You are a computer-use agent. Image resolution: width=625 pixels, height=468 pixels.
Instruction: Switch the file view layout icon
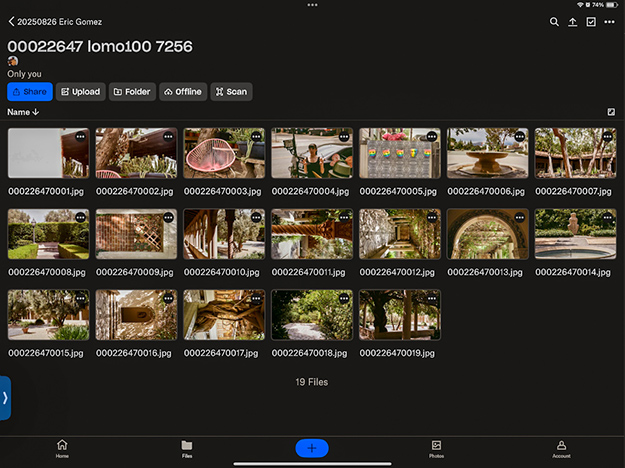click(611, 112)
